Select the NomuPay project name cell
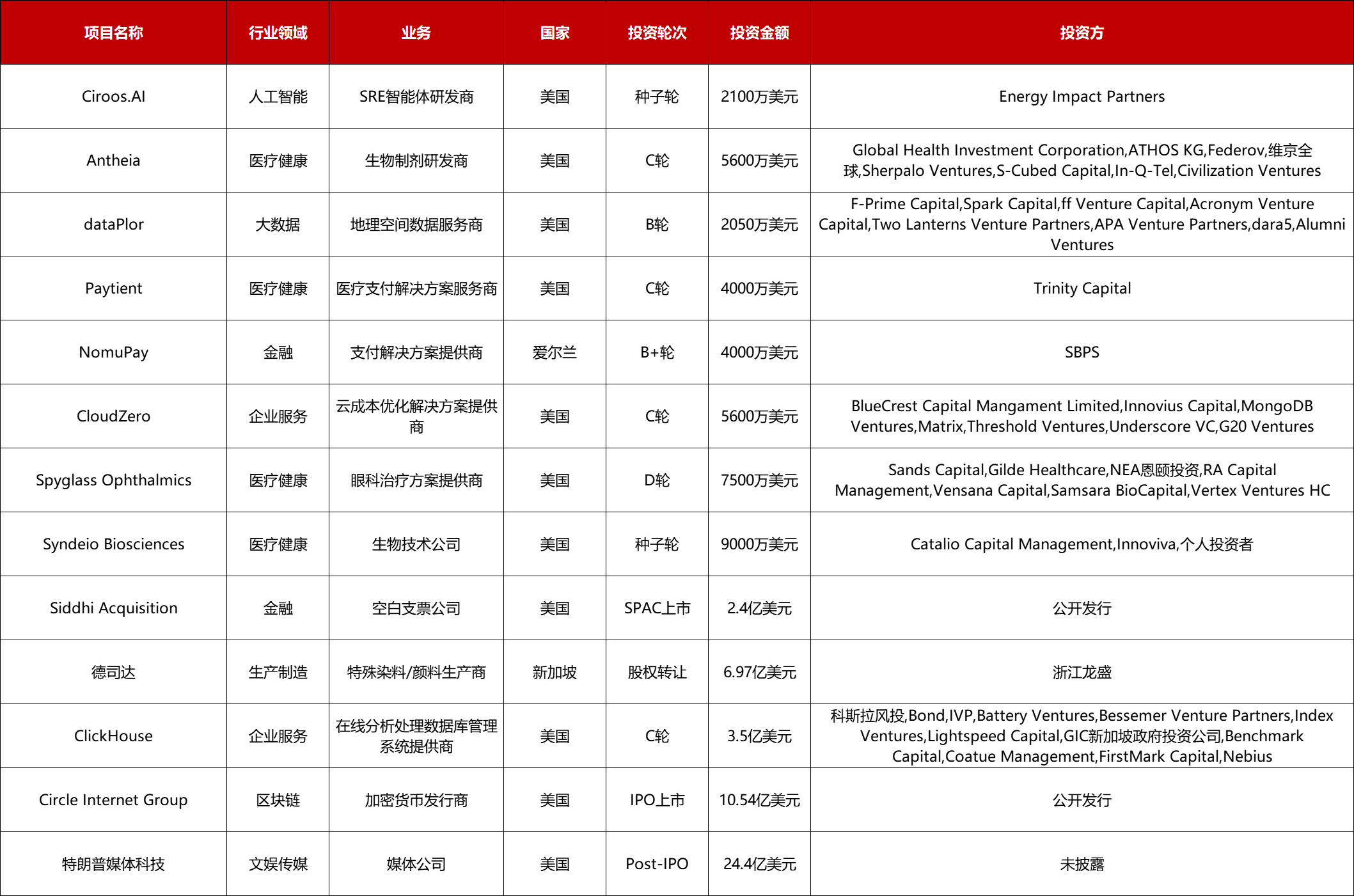The height and width of the screenshot is (896, 1354). 113,352
